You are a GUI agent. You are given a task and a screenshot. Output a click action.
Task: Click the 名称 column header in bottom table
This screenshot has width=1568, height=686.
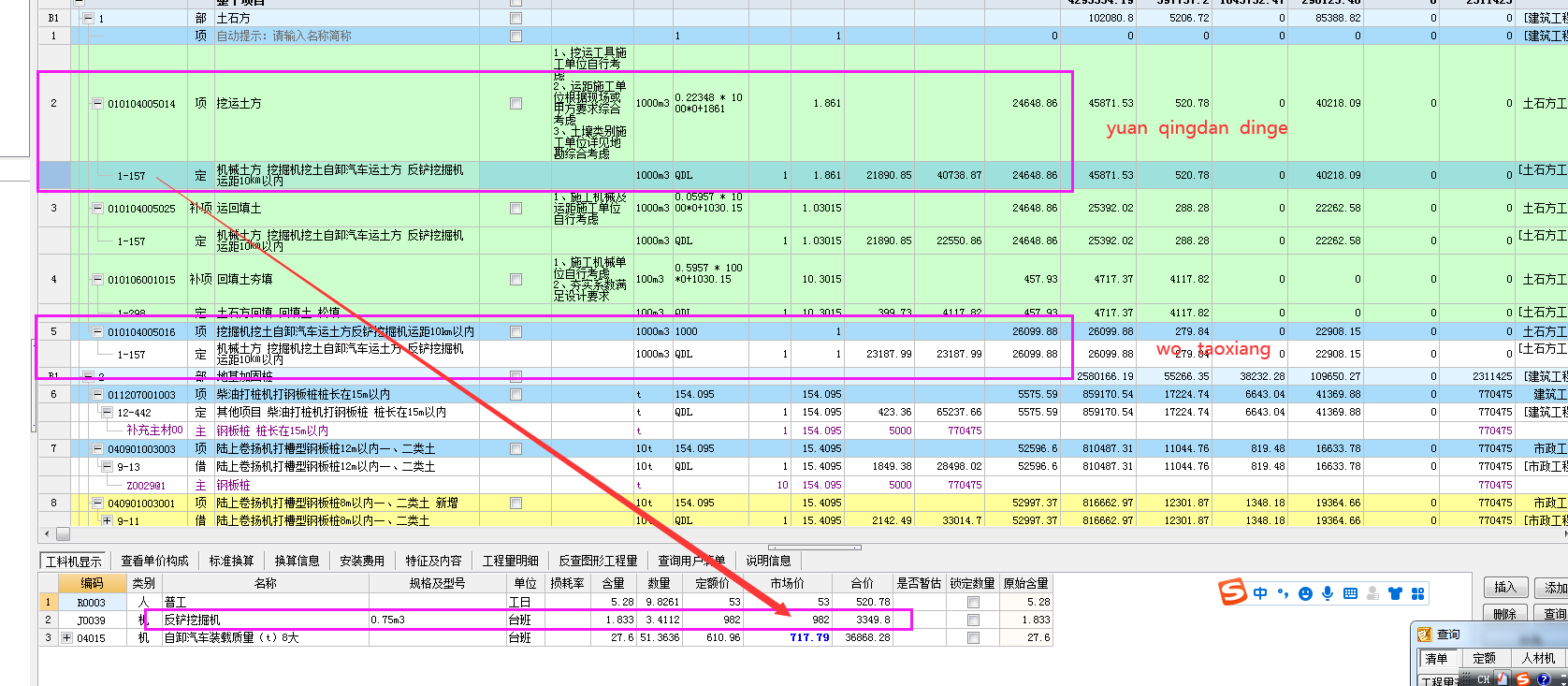(265, 583)
